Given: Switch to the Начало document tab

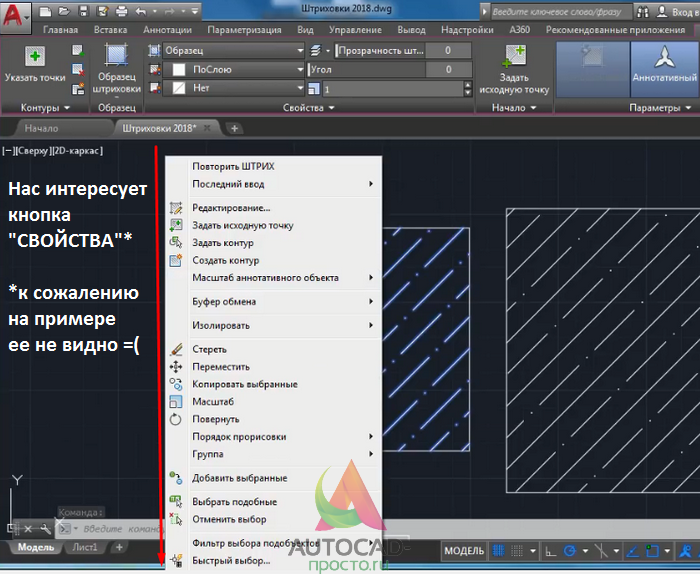Looking at the screenshot, I should coord(42,128).
